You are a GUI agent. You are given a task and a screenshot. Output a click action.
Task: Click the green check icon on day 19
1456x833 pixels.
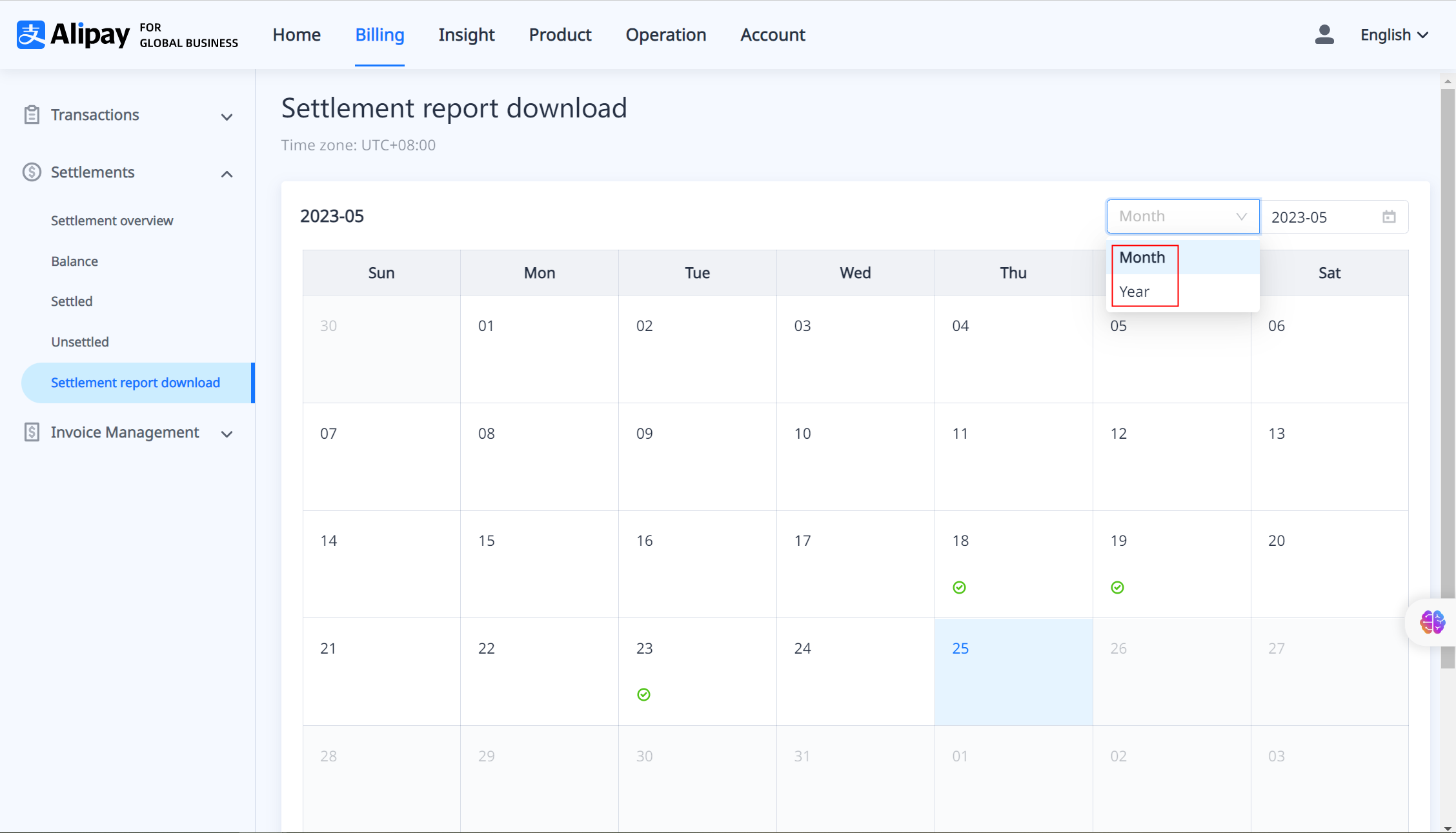pyautogui.click(x=1117, y=587)
